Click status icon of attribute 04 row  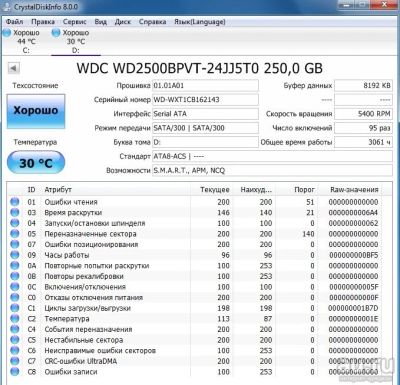[x=15, y=223]
